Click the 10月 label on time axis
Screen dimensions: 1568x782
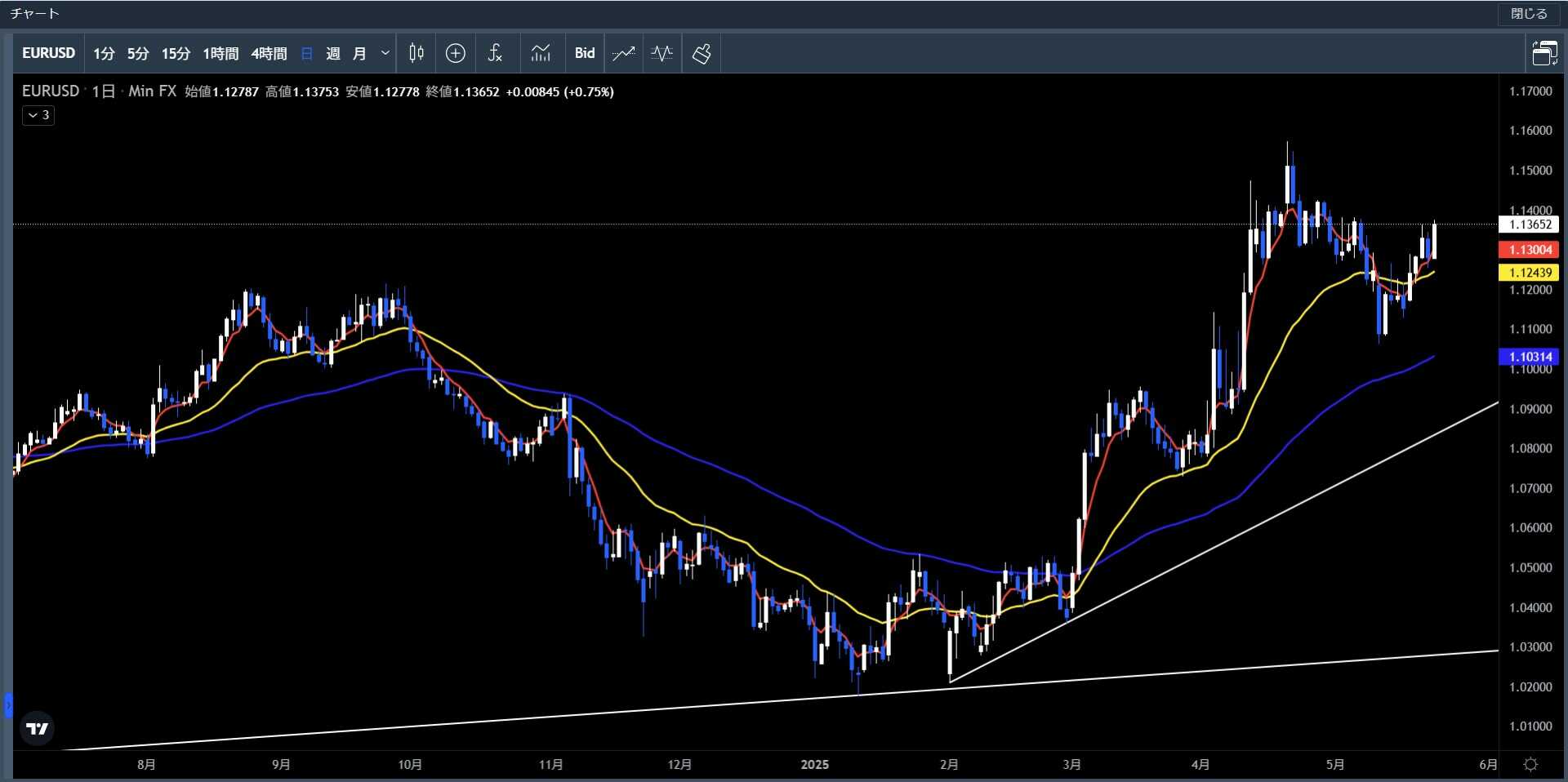coord(410,765)
